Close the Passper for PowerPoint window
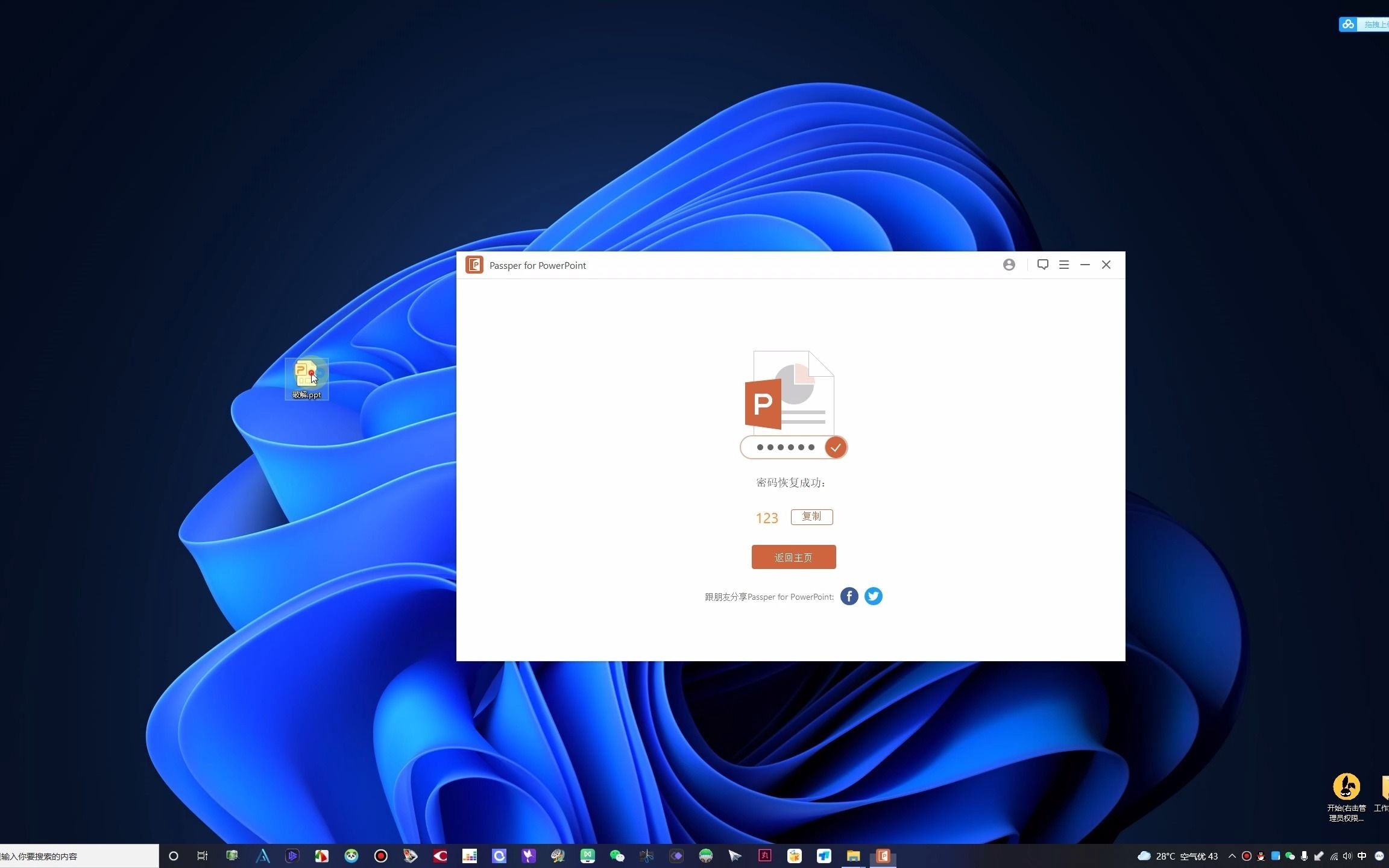The height and width of the screenshot is (868, 1389). (1106, 265)
